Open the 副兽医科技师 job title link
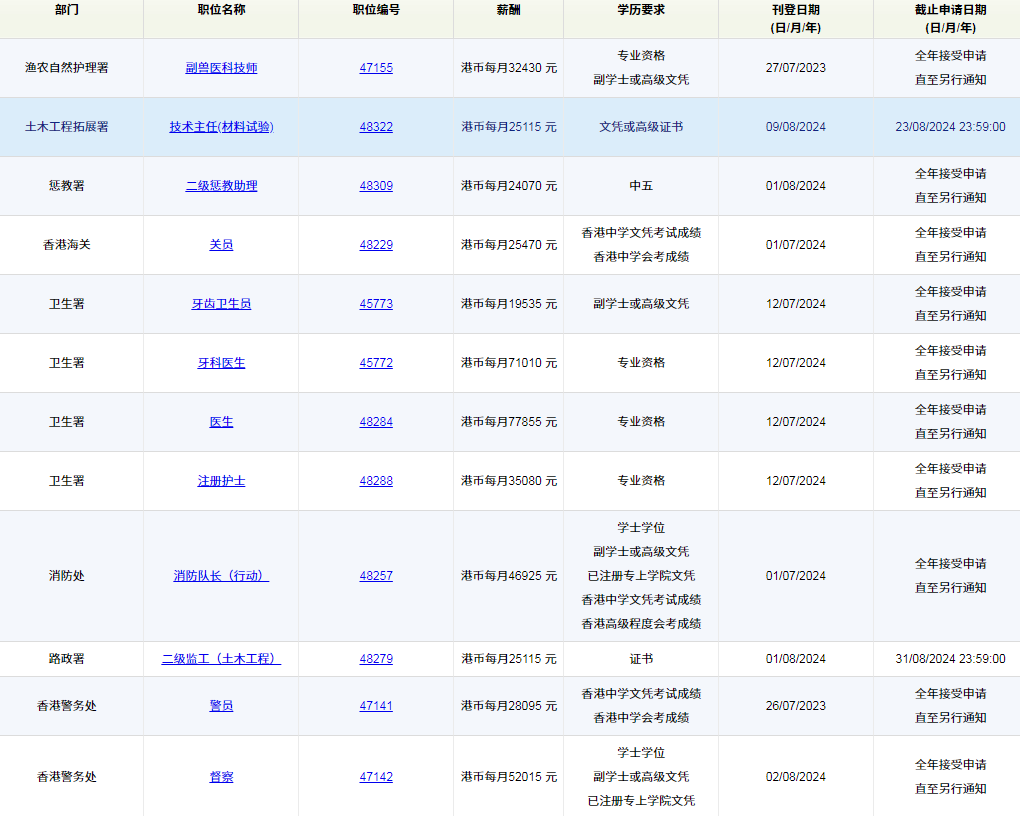Image resolution: width=1020 pixels, height=816 pixels. (221, 68)
